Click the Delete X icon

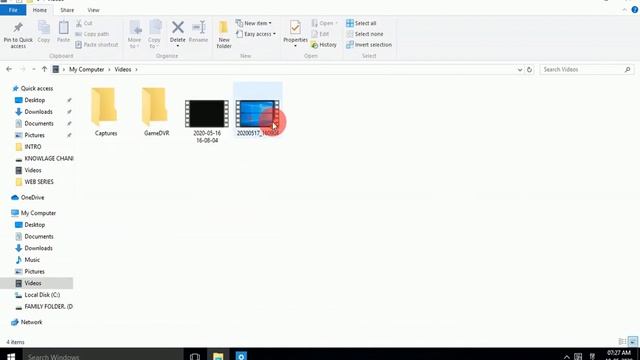tap(178, 28)
